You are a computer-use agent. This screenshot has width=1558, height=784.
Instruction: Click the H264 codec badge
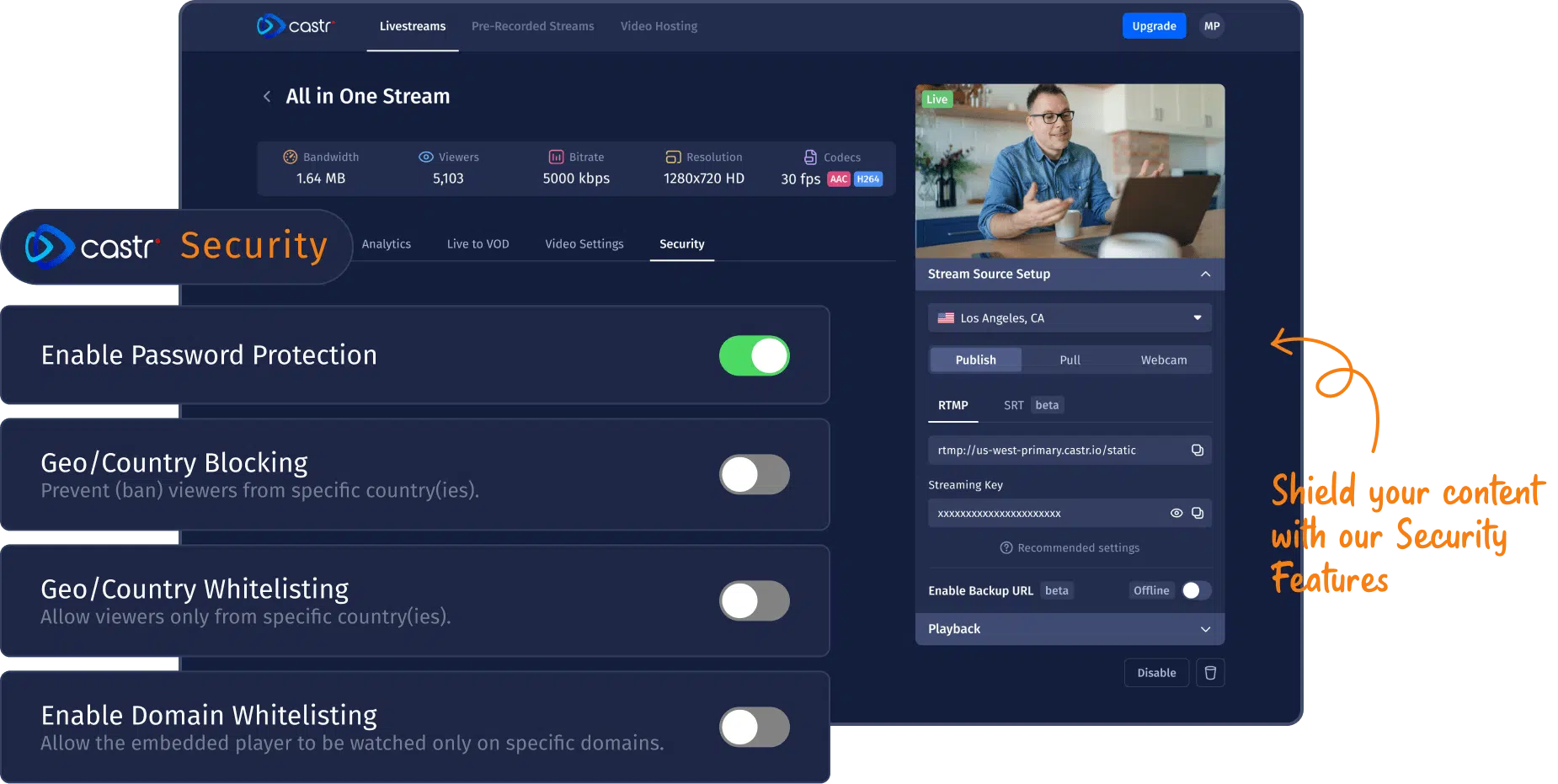pos(868,179)
